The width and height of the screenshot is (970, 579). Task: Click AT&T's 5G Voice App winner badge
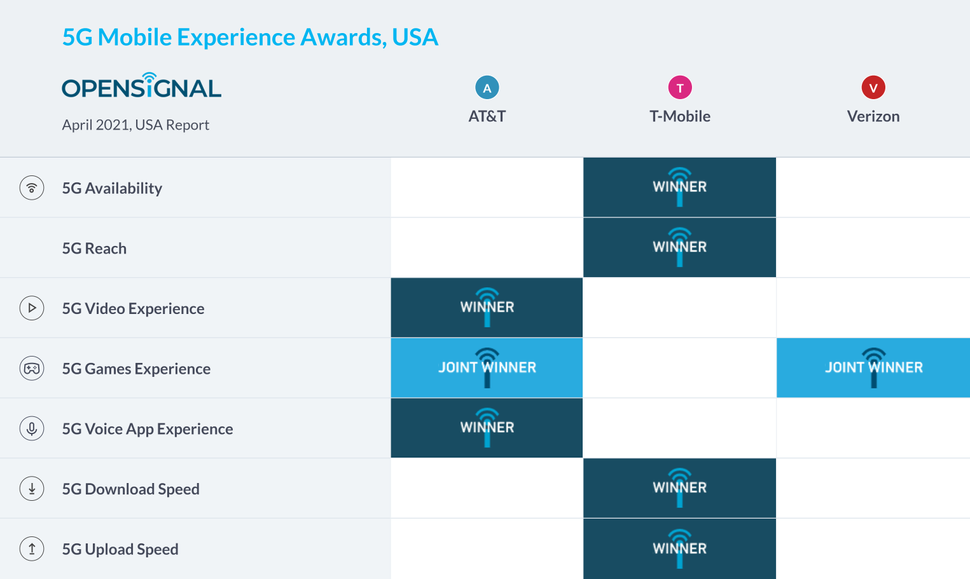[487, 427]
